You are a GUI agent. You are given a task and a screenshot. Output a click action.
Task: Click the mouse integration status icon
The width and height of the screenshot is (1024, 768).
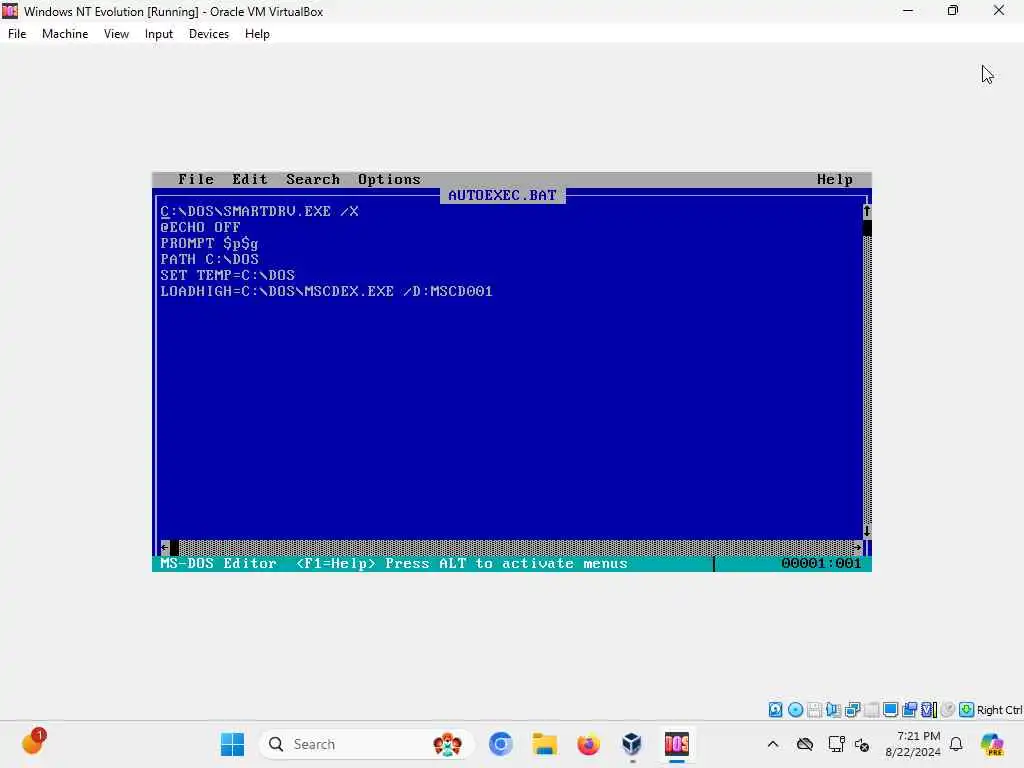coord(948,710)
